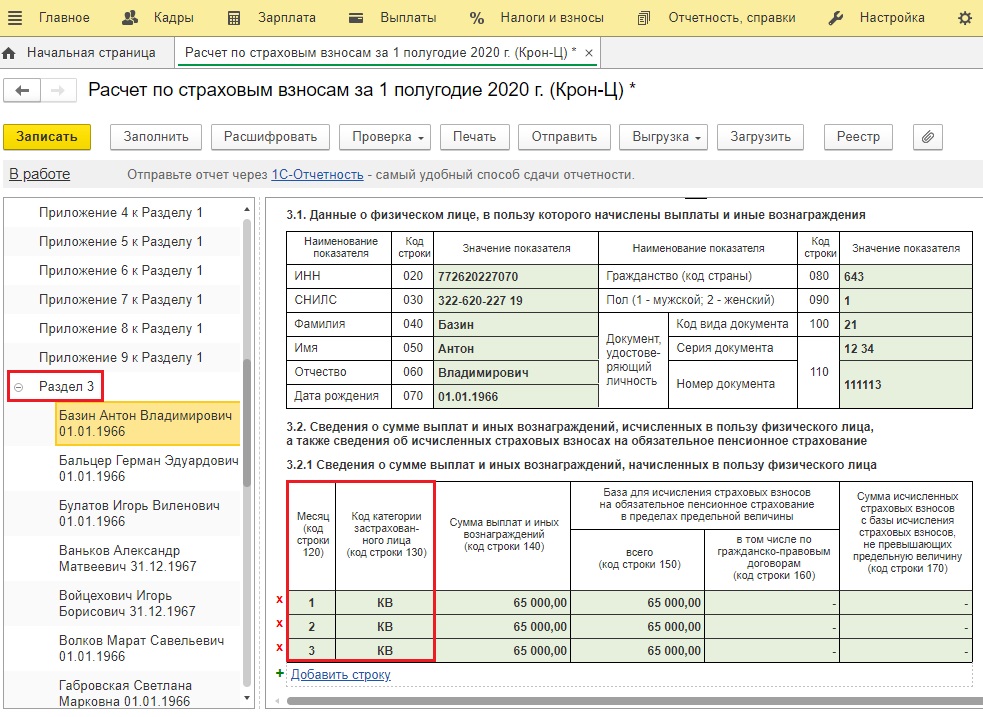
Task: Open the Налоги и взносы menu
Action: 552,18
